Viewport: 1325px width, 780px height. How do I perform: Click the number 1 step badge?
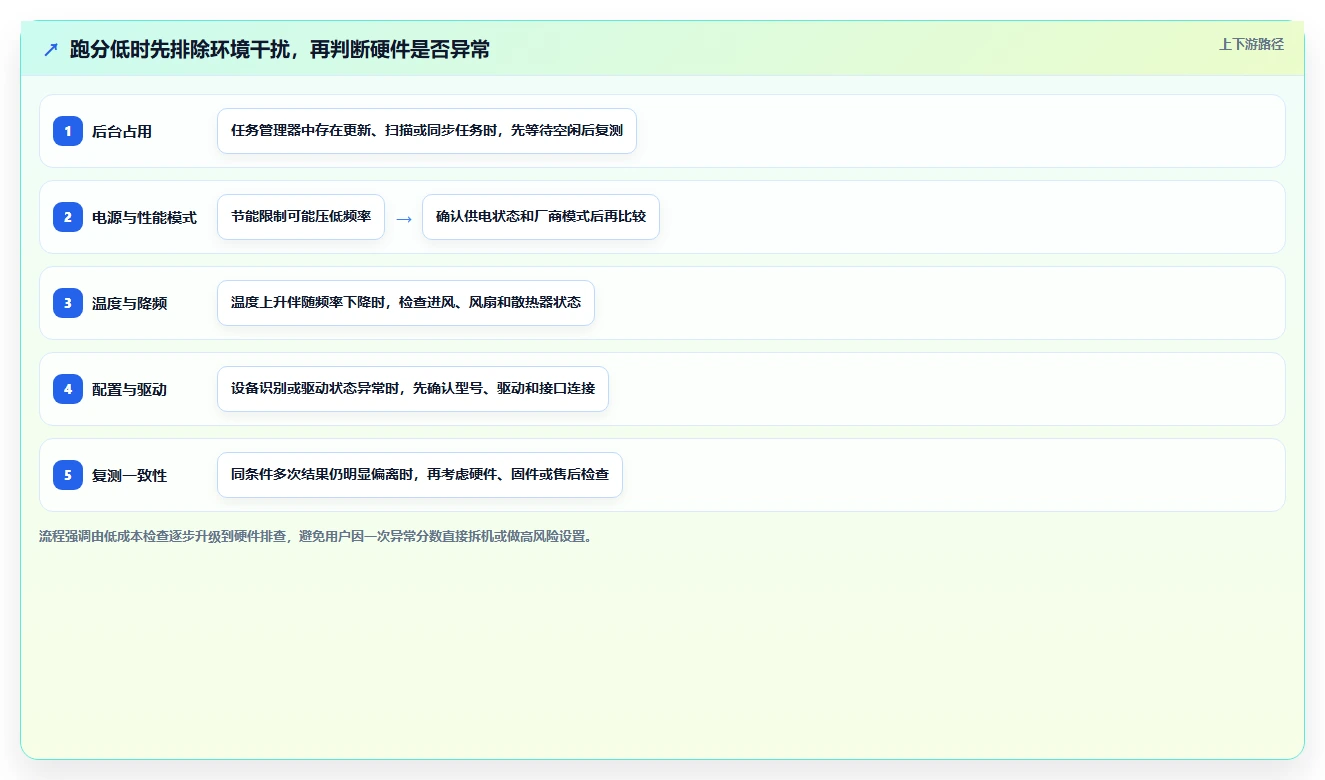[x=68, y=131]
